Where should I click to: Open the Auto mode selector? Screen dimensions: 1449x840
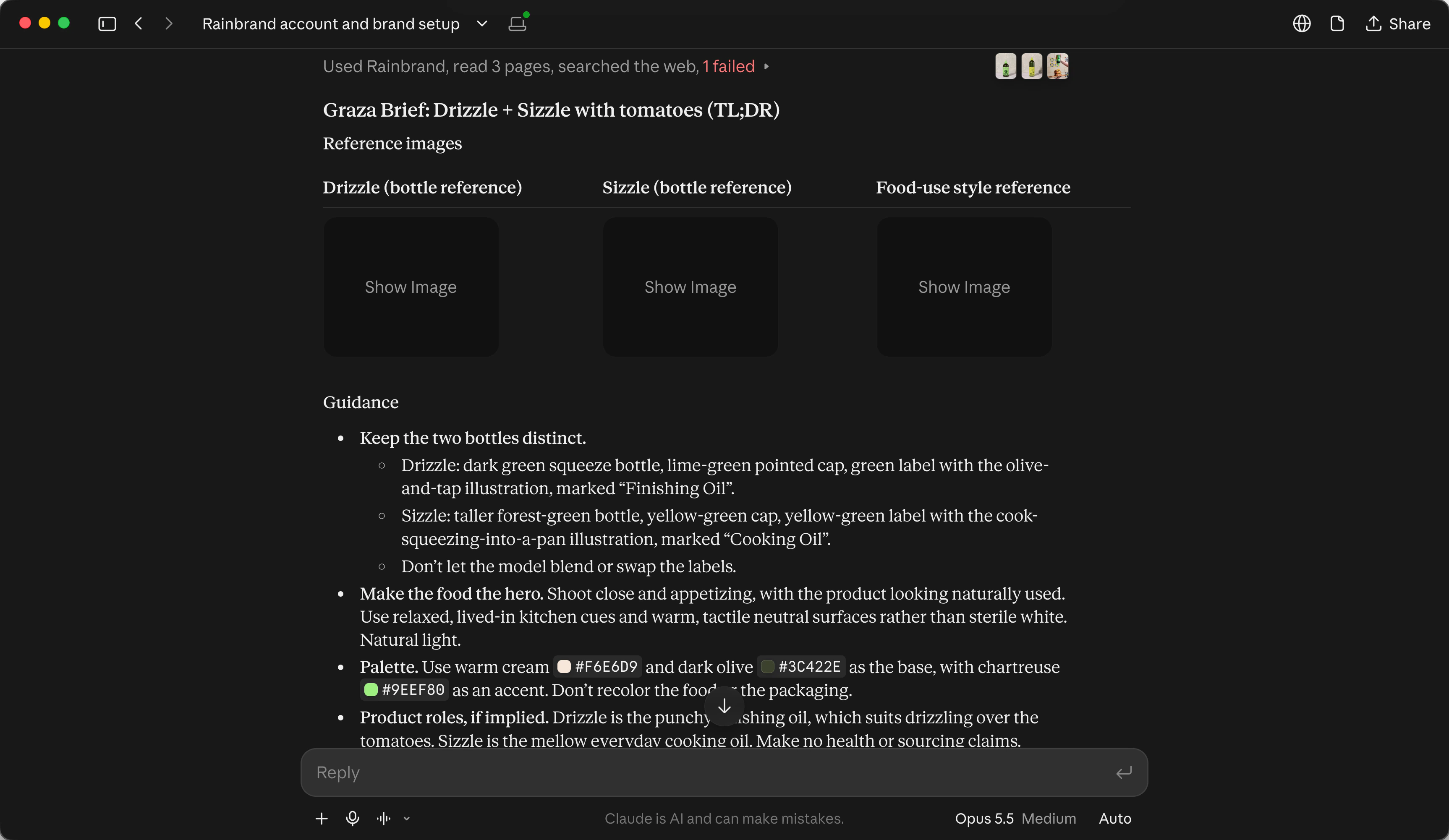[1114, 818]
